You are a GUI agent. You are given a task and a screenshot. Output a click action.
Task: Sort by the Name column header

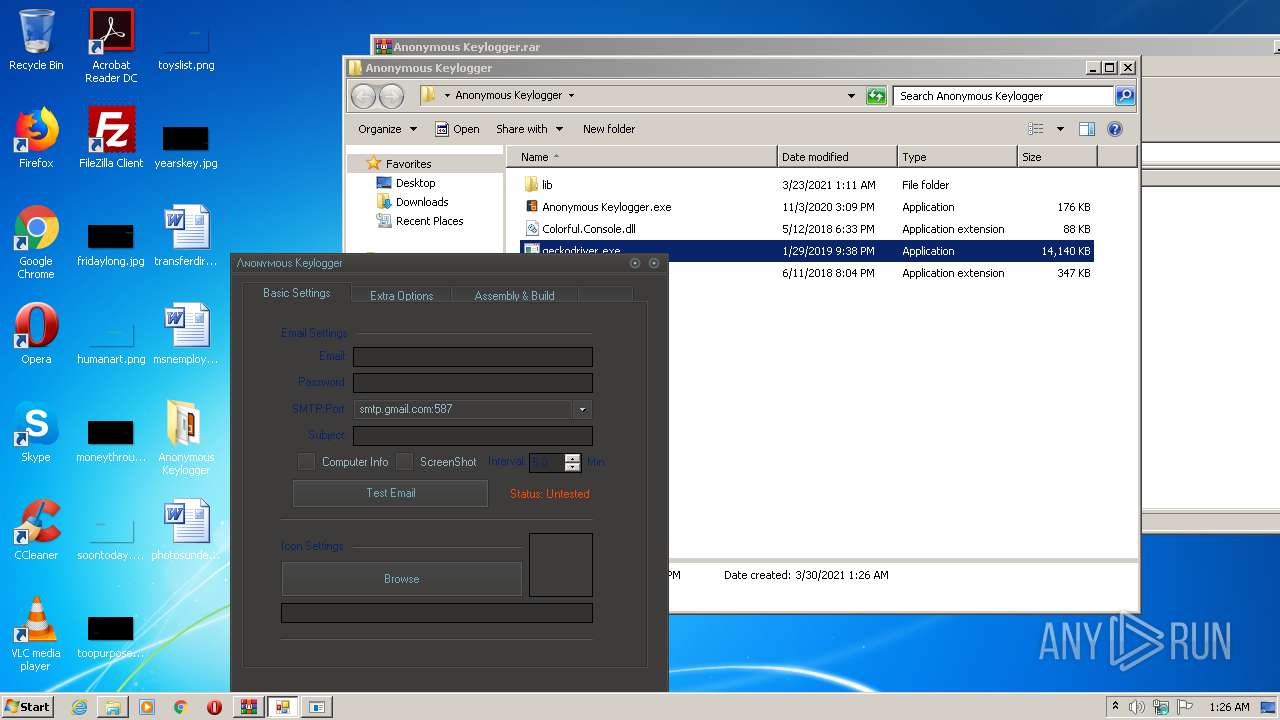click(642, 157)
